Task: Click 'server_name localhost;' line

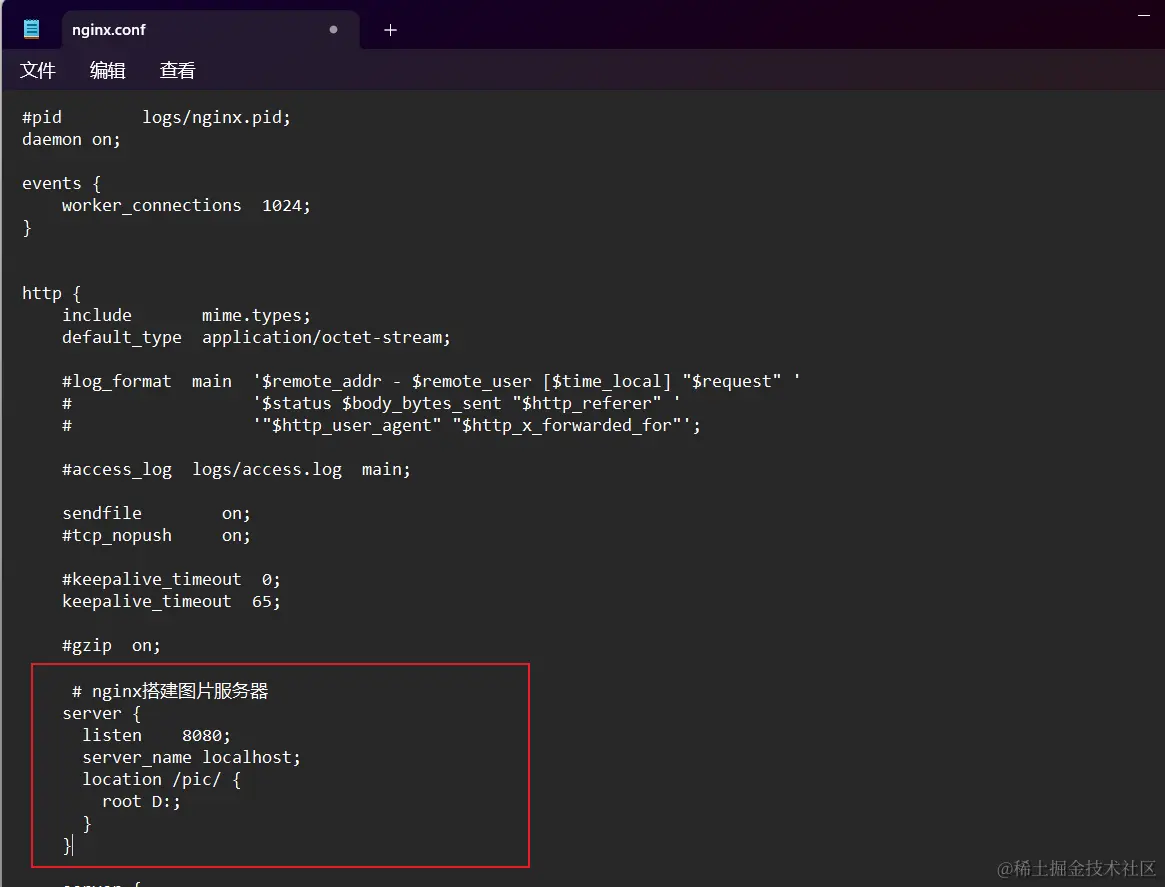Action: coord(192,757)
